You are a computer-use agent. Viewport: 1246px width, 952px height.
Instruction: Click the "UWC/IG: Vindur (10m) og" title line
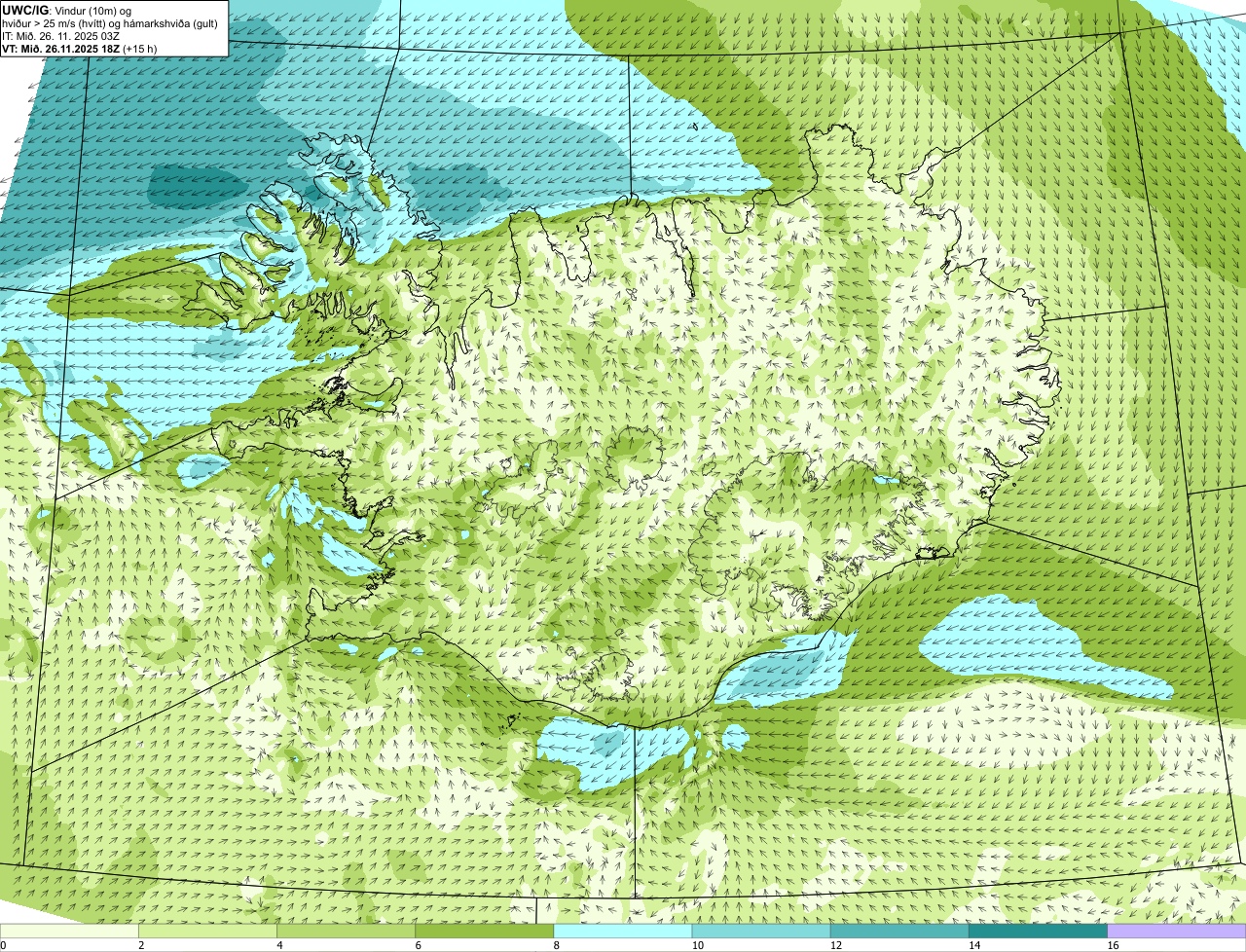pos(67,11)
